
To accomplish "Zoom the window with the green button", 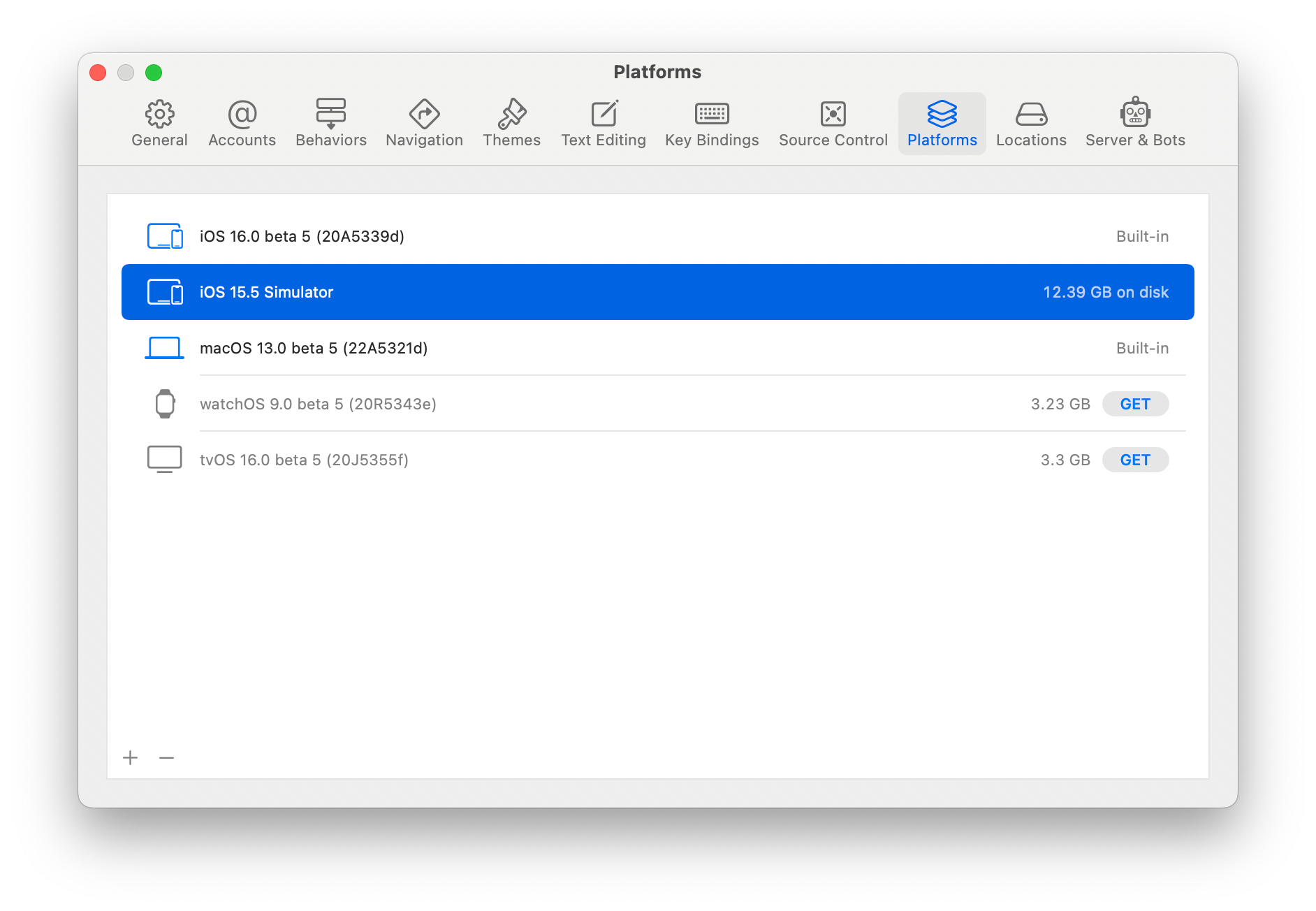I will pos(154,73).
